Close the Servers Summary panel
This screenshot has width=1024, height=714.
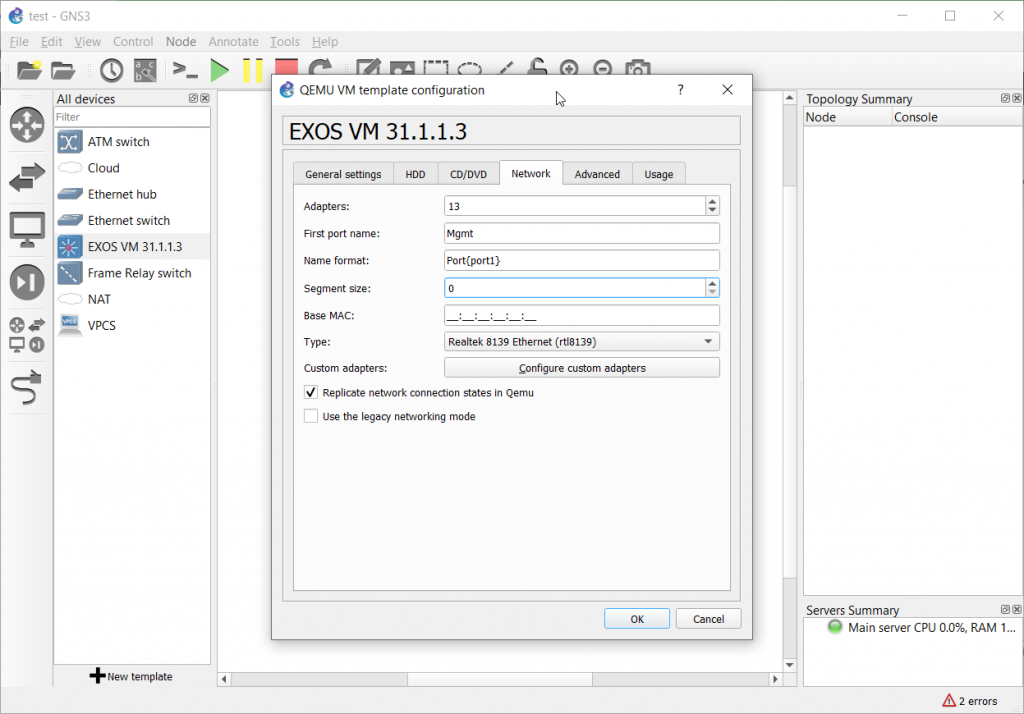(x=1017, y=609)
